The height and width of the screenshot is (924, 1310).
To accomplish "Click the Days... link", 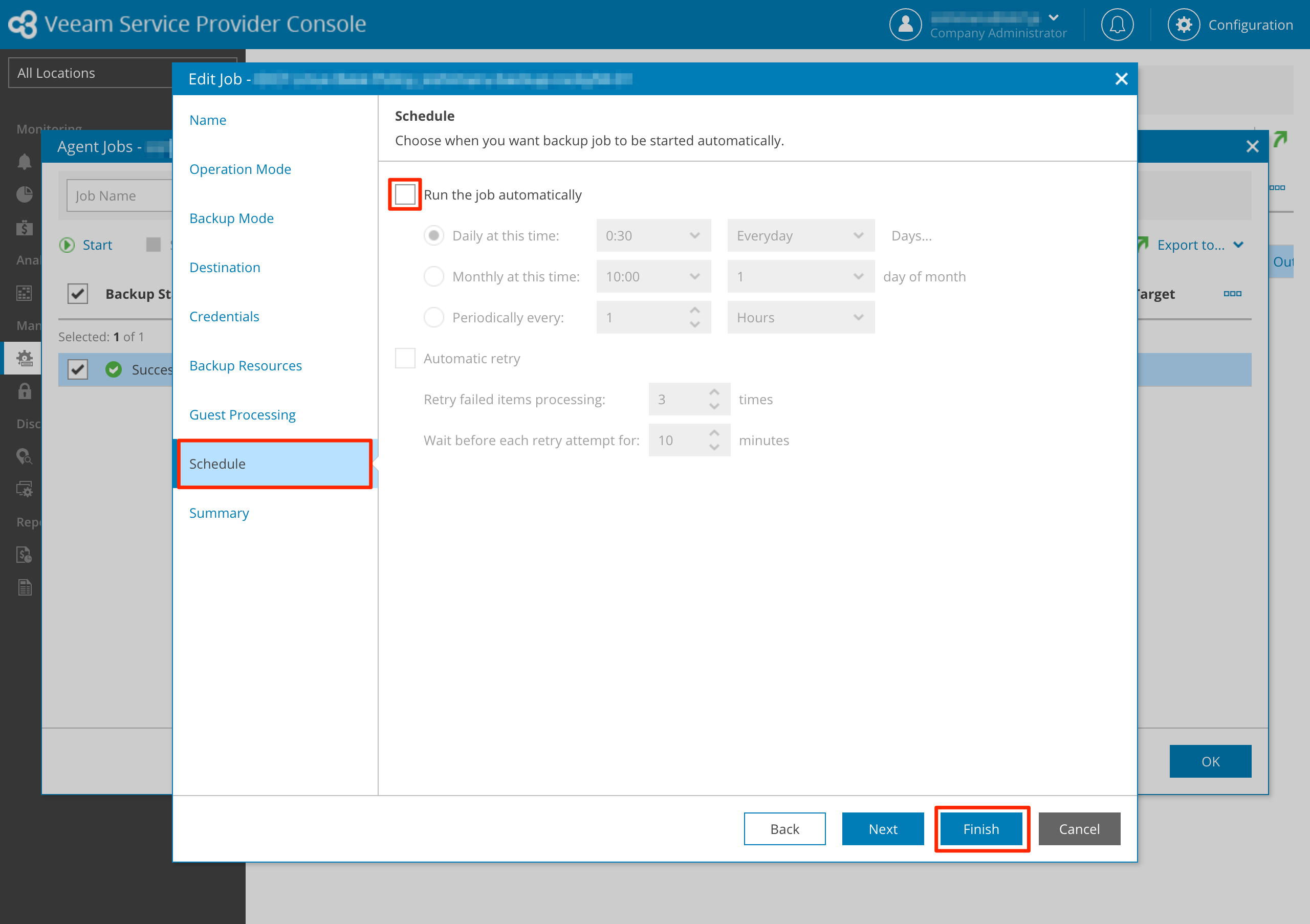I will (912, 235).
